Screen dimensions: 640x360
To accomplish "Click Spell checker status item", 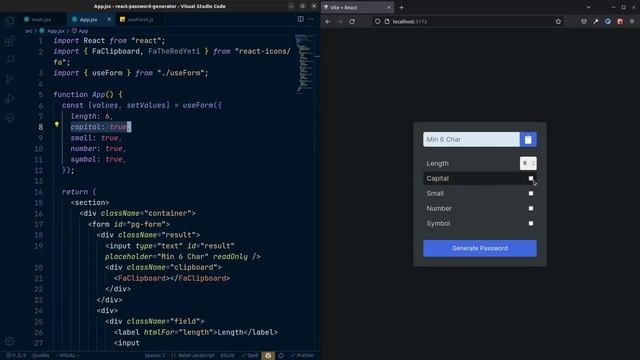I will tap(250, 356).
